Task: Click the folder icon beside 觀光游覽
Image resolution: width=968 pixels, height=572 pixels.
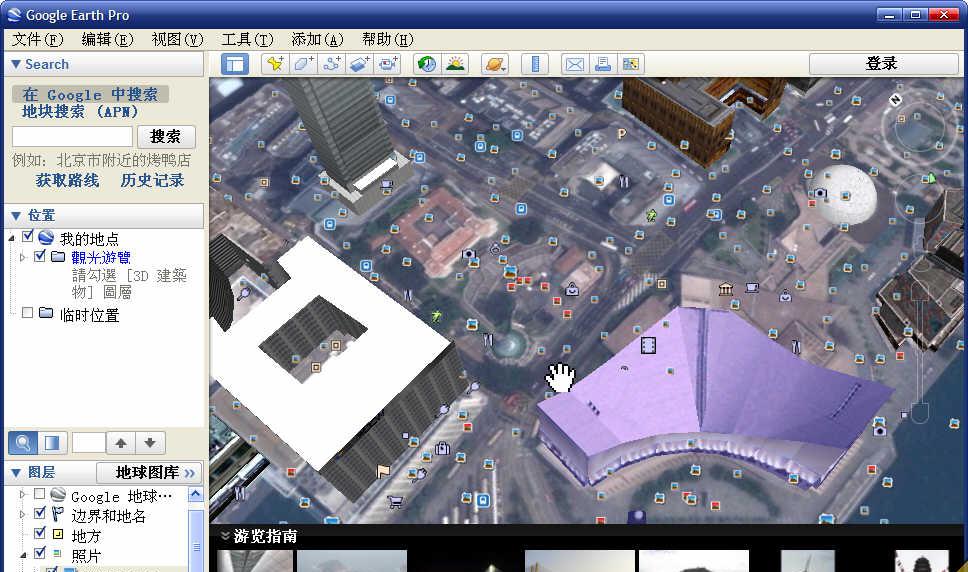Action: tap(58, 256)
